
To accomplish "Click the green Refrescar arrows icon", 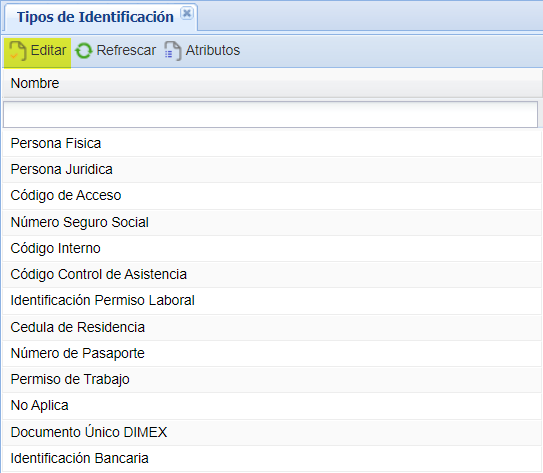I will pos(83,51).
